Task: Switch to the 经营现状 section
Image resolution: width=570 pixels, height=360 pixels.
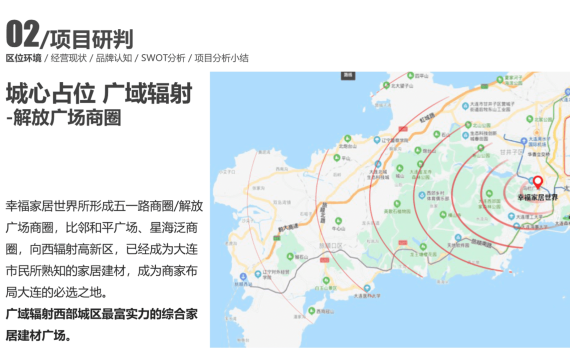Action: [69, 58]
